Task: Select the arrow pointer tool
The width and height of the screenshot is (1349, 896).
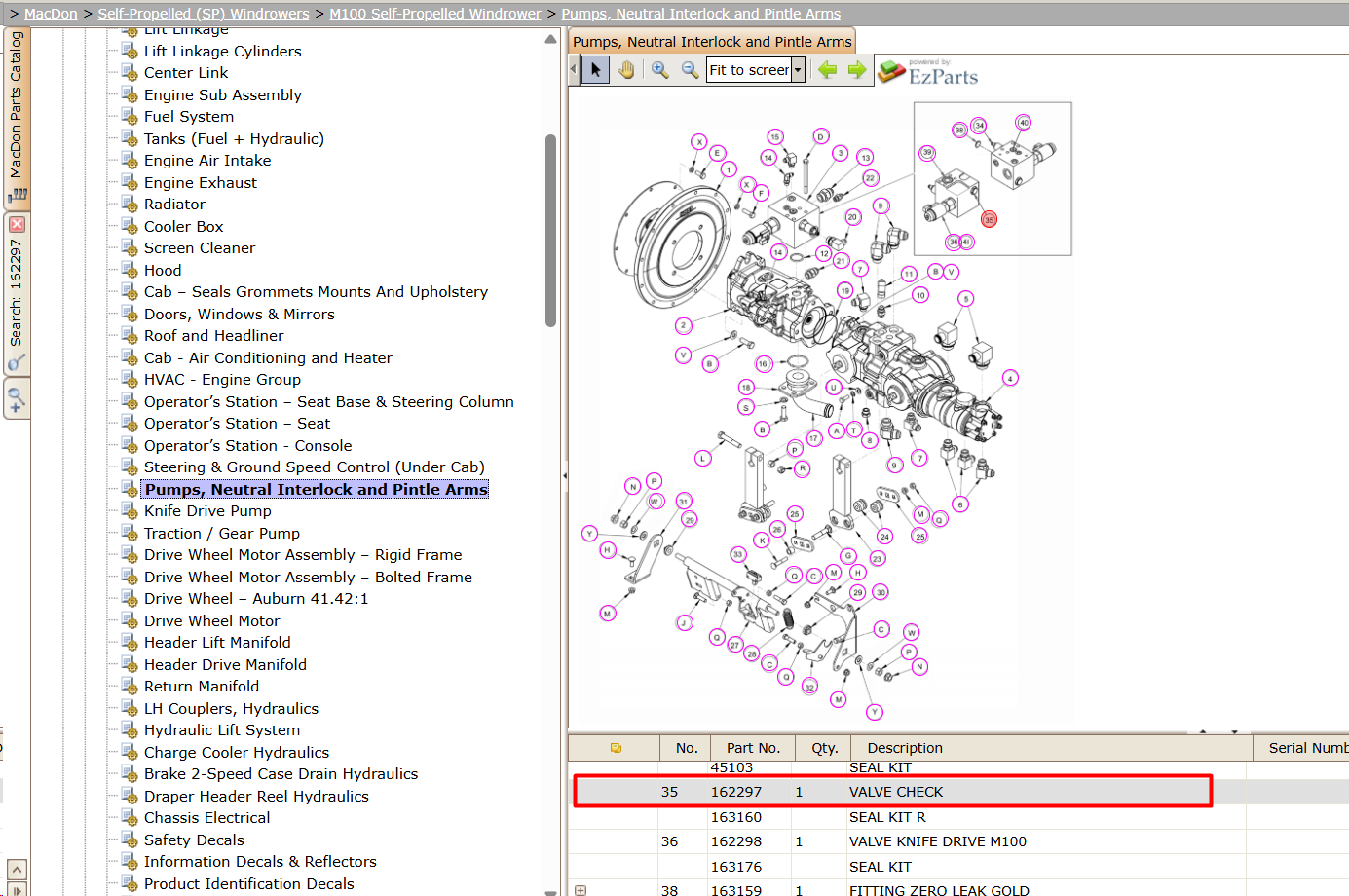Action: pos(595,70)
